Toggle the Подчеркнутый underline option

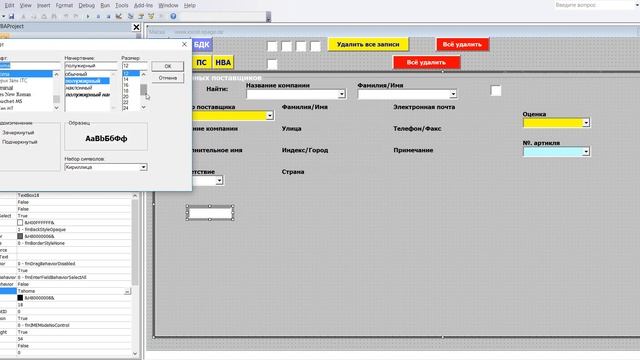pyautogui.click(x=19, y=142)
